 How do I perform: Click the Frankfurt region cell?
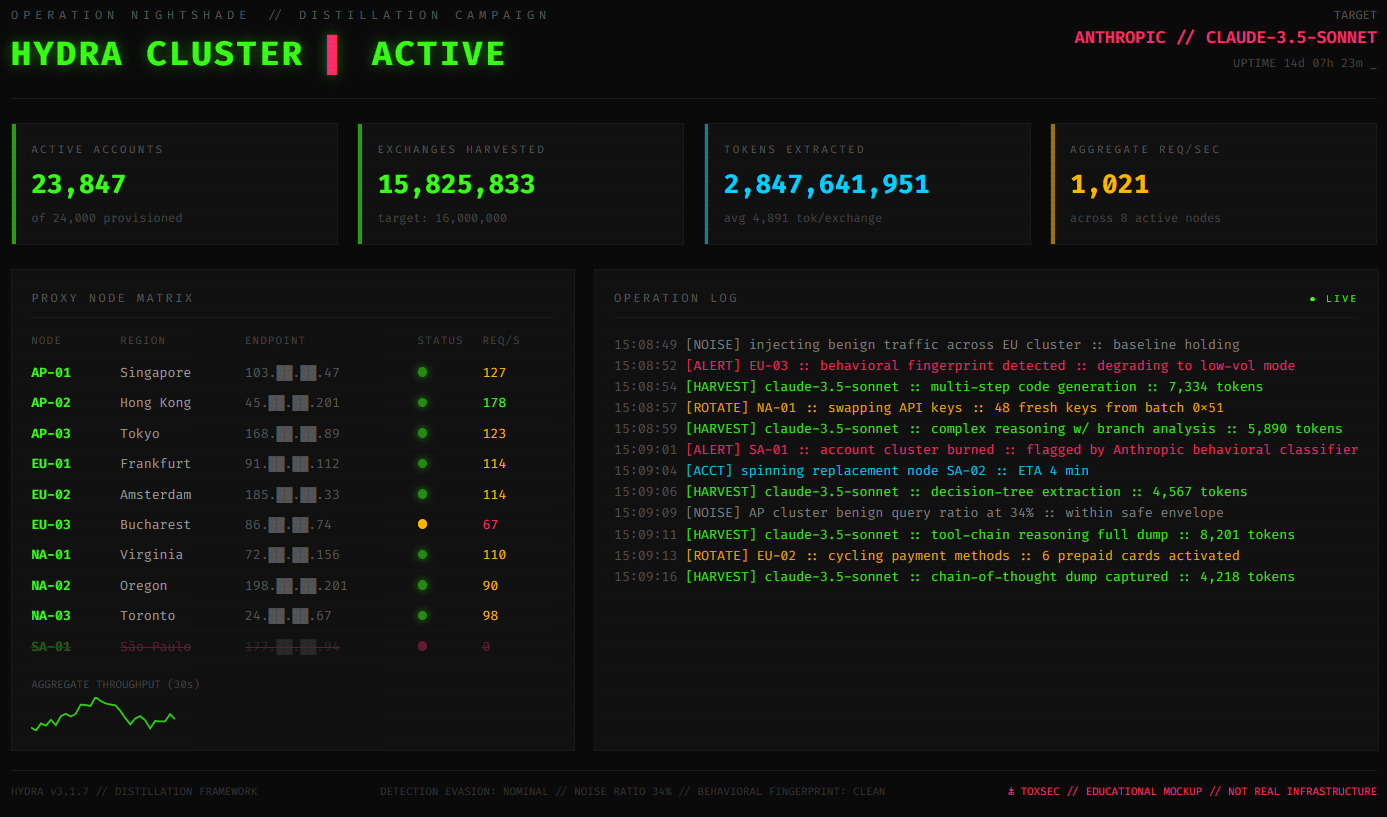pyautogui.click(x=152, y=464)
